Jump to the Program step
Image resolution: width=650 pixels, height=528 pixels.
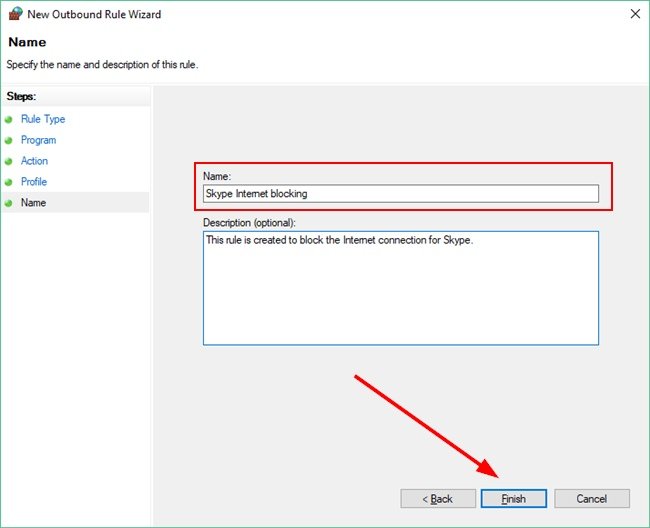pyautogui.click(x=38, y=140)
